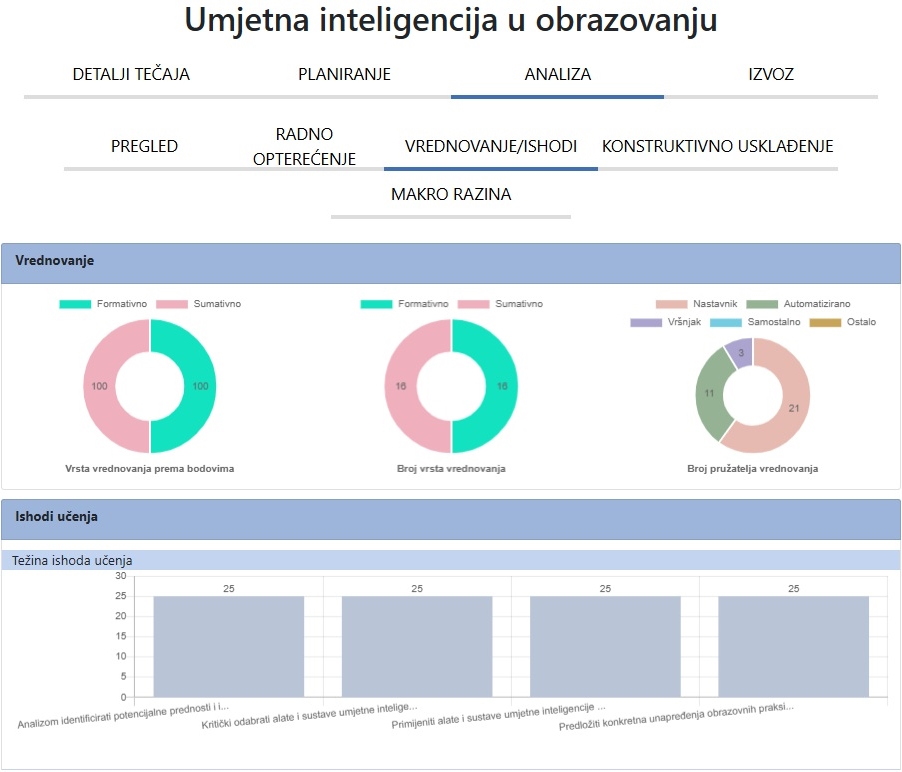Toggle Formativno legend in the points chart
The height and width of the screenshot is (772, 902).
(103, 304)
